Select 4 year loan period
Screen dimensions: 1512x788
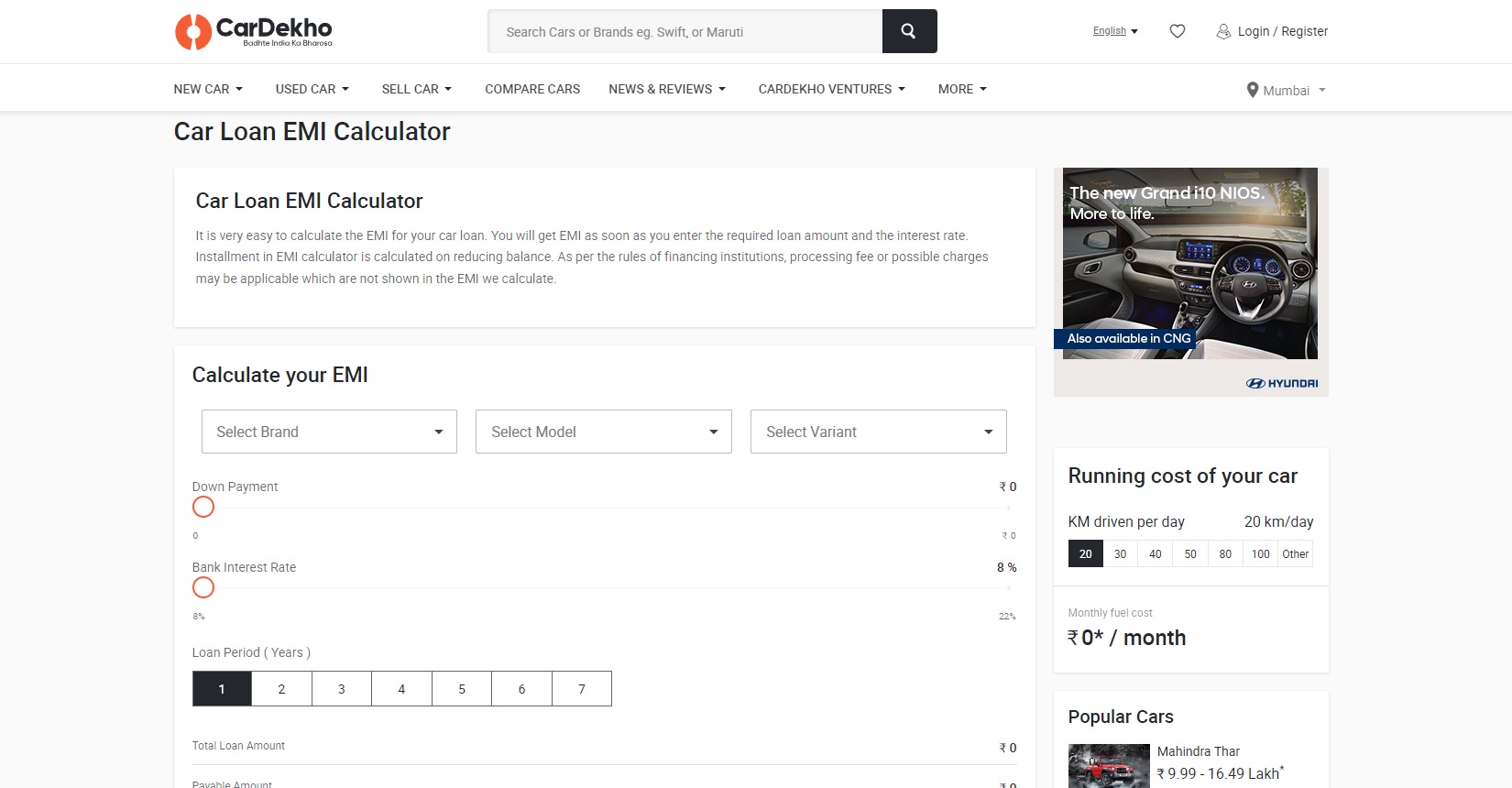click(401, 689)
